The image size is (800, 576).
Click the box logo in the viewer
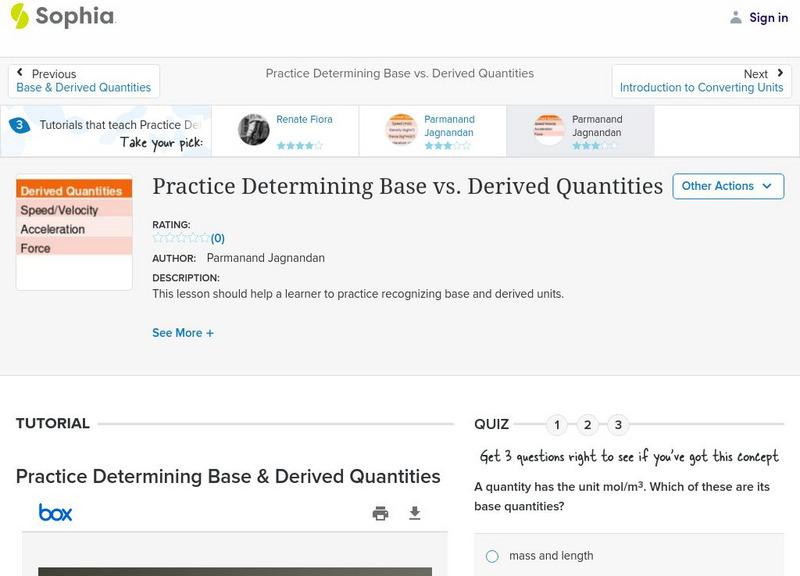pyautogui.click(x=55, y=513)
